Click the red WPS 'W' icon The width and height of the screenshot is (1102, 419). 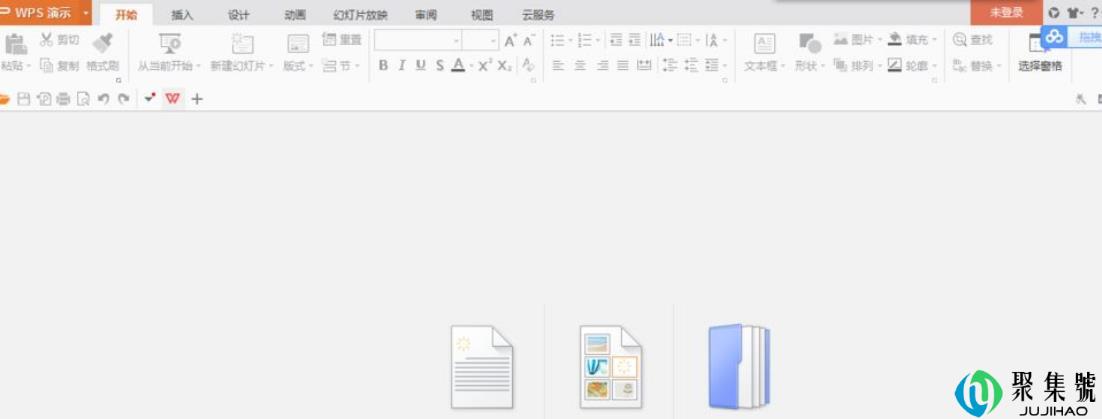[173, 99]
